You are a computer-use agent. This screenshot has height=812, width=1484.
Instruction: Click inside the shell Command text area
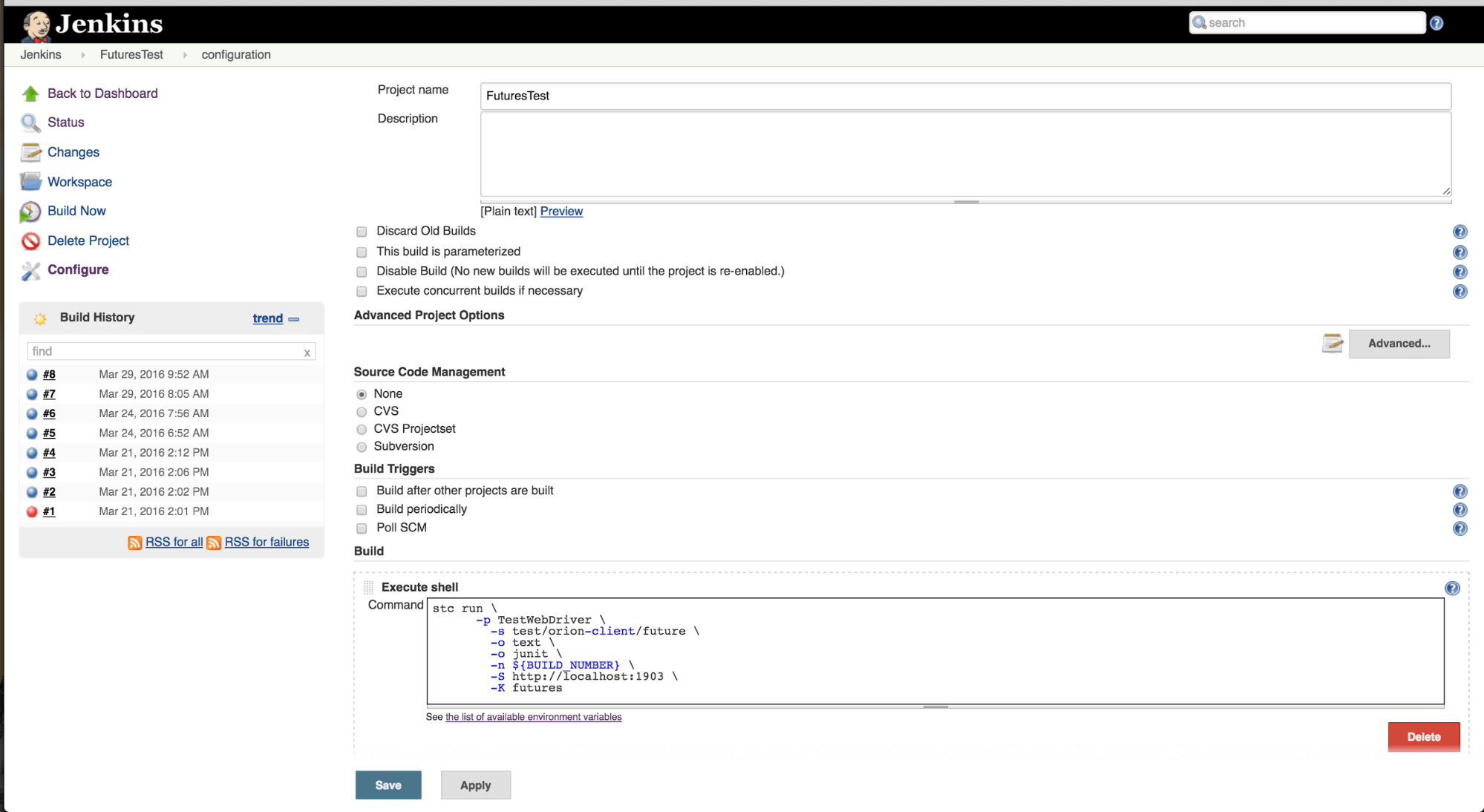tap(935, 651)
